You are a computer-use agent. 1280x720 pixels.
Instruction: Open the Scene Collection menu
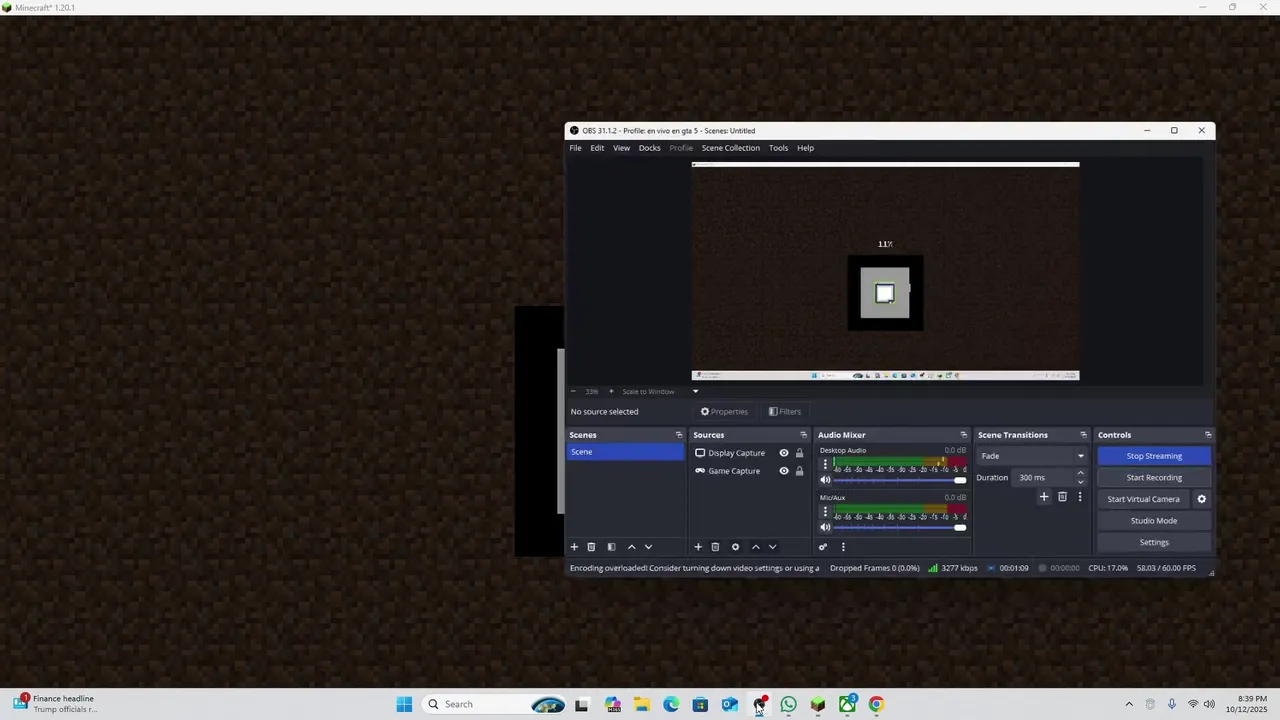(731, 148)
